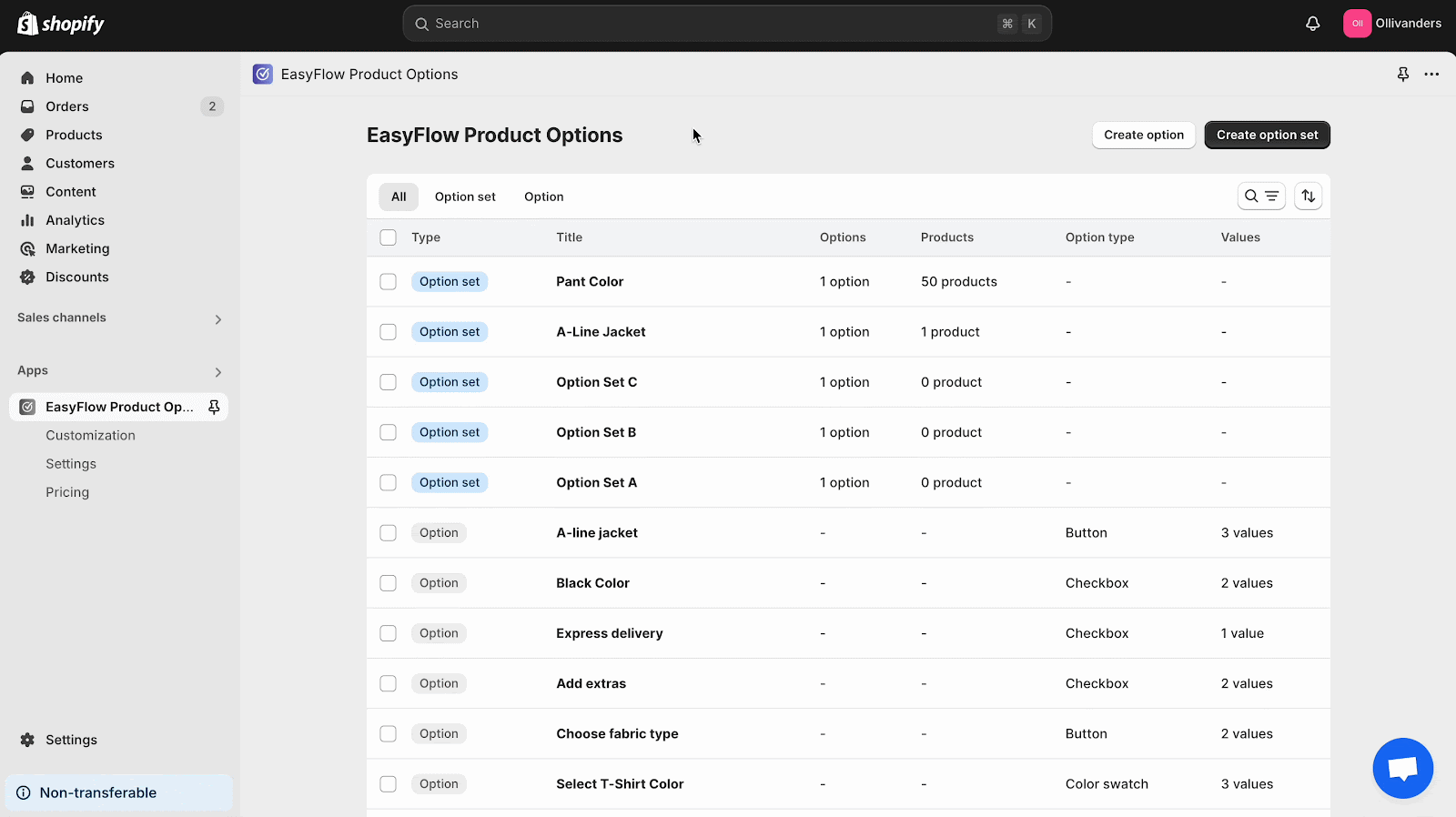Click the Content icon in sidebar

point(27,192)
